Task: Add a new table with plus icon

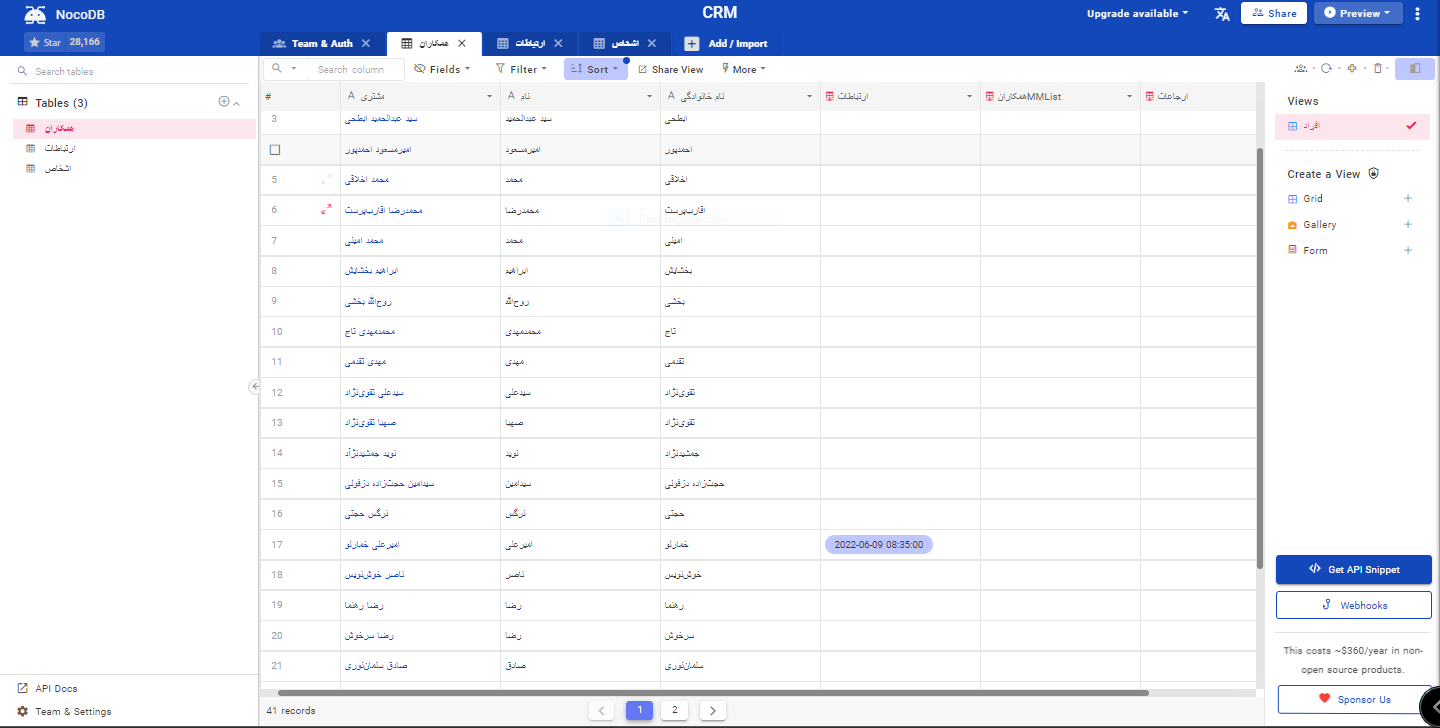Action: [224, 102]
